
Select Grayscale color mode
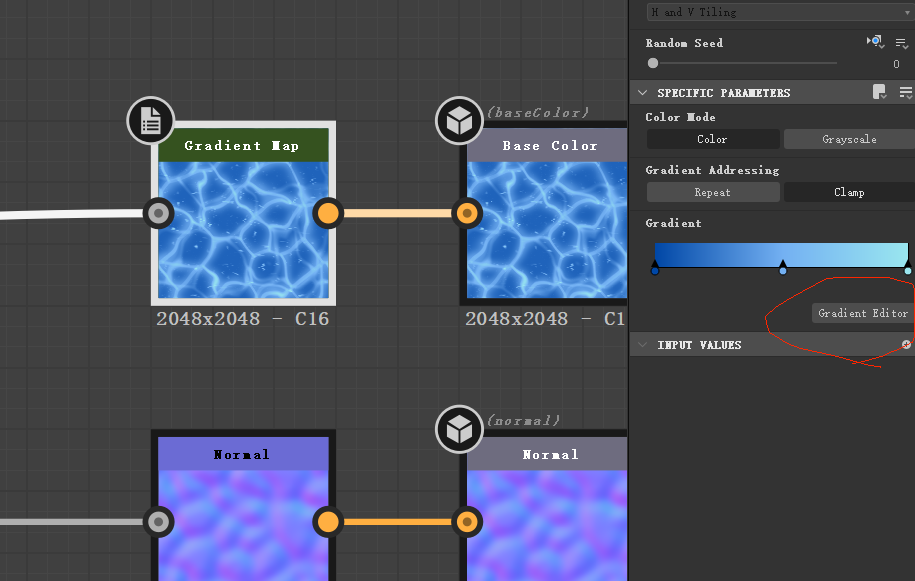pyautogui.click(x=849, y=139)
